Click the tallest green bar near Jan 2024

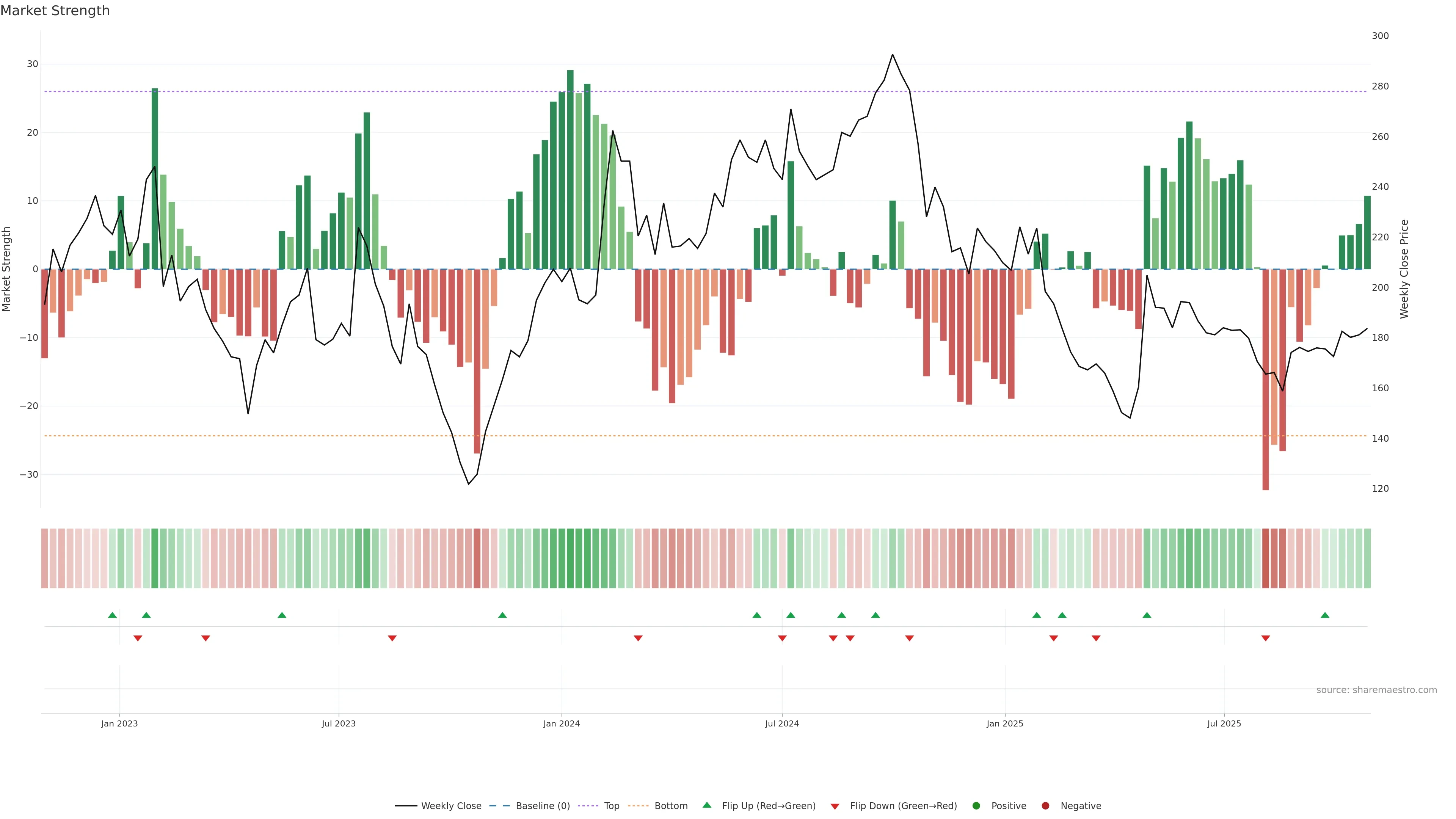click(570, 169)
